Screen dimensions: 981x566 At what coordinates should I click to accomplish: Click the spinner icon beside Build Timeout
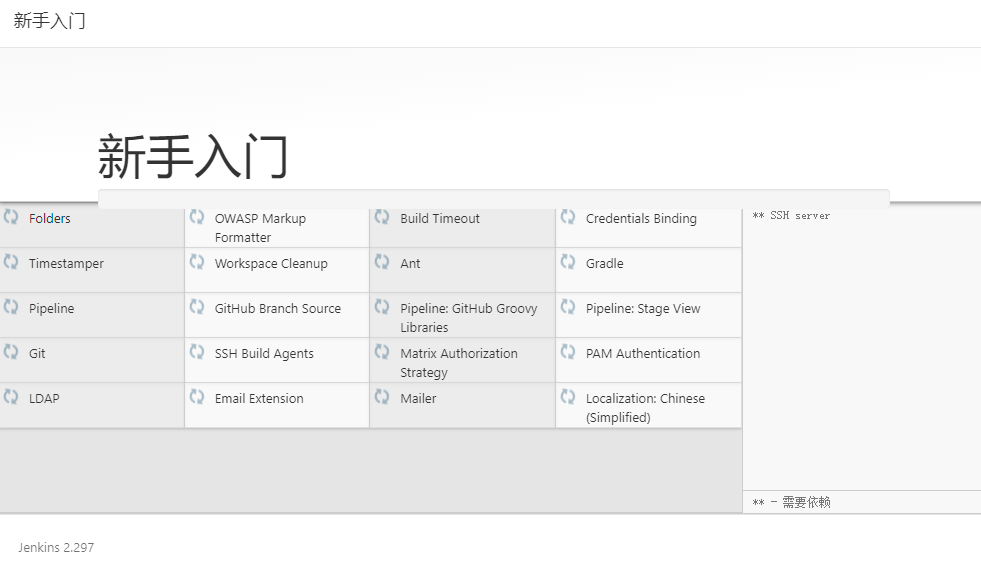[x=382, y=217]
